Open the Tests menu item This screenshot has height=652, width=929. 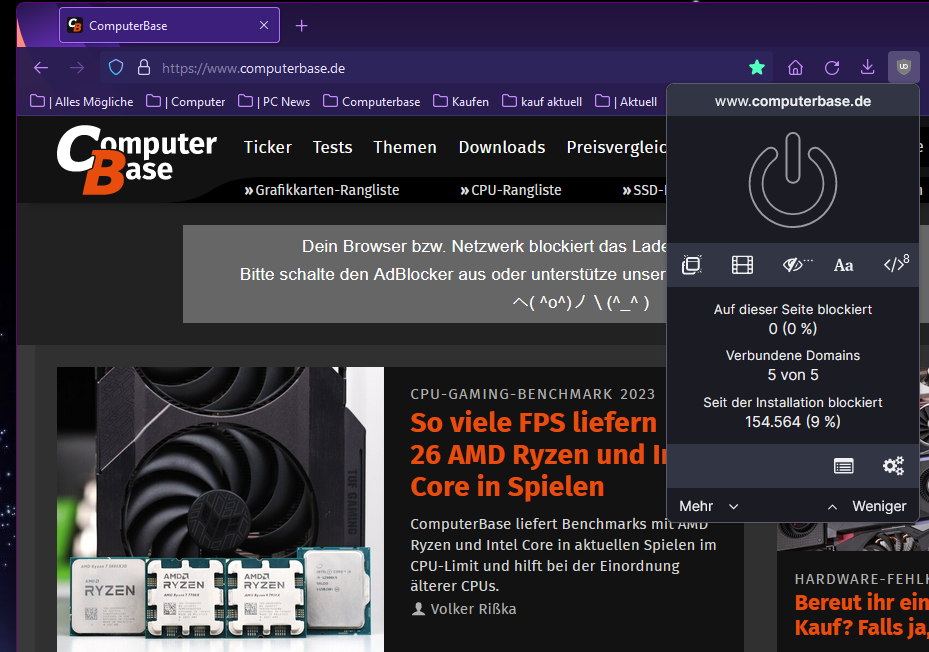[332, 147]
